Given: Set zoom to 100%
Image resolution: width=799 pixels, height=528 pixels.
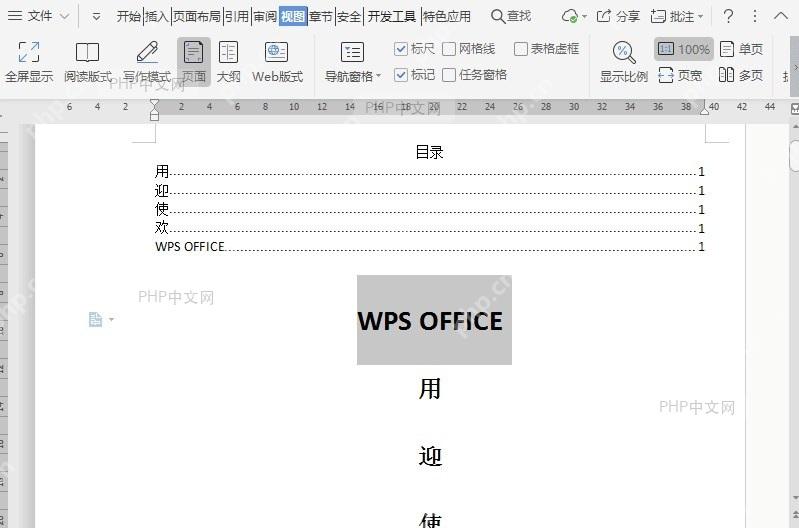Looking at the screenshot, I should click(684, 49).
